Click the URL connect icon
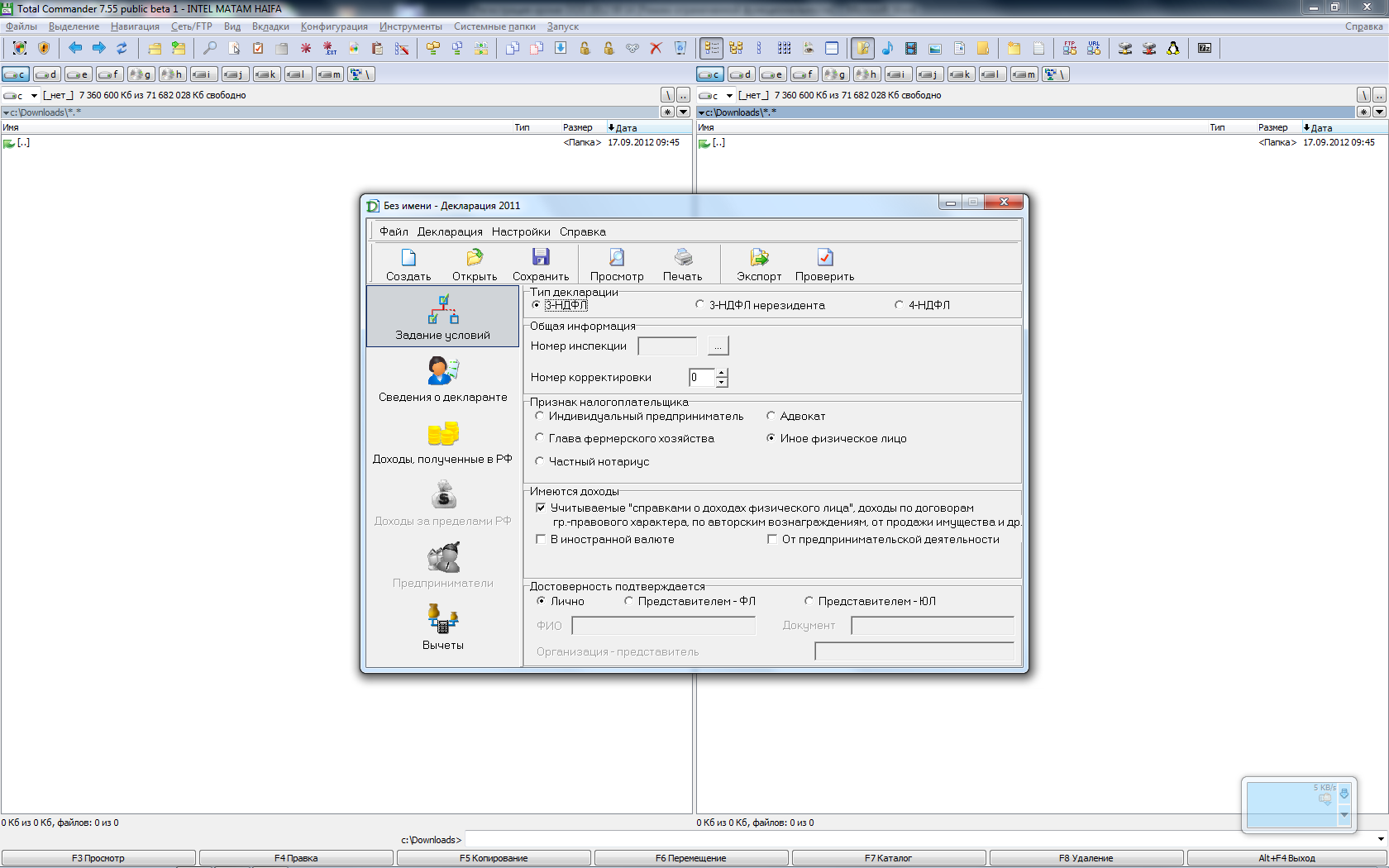Viewport: 1389px width, 868px height. 1094,48
